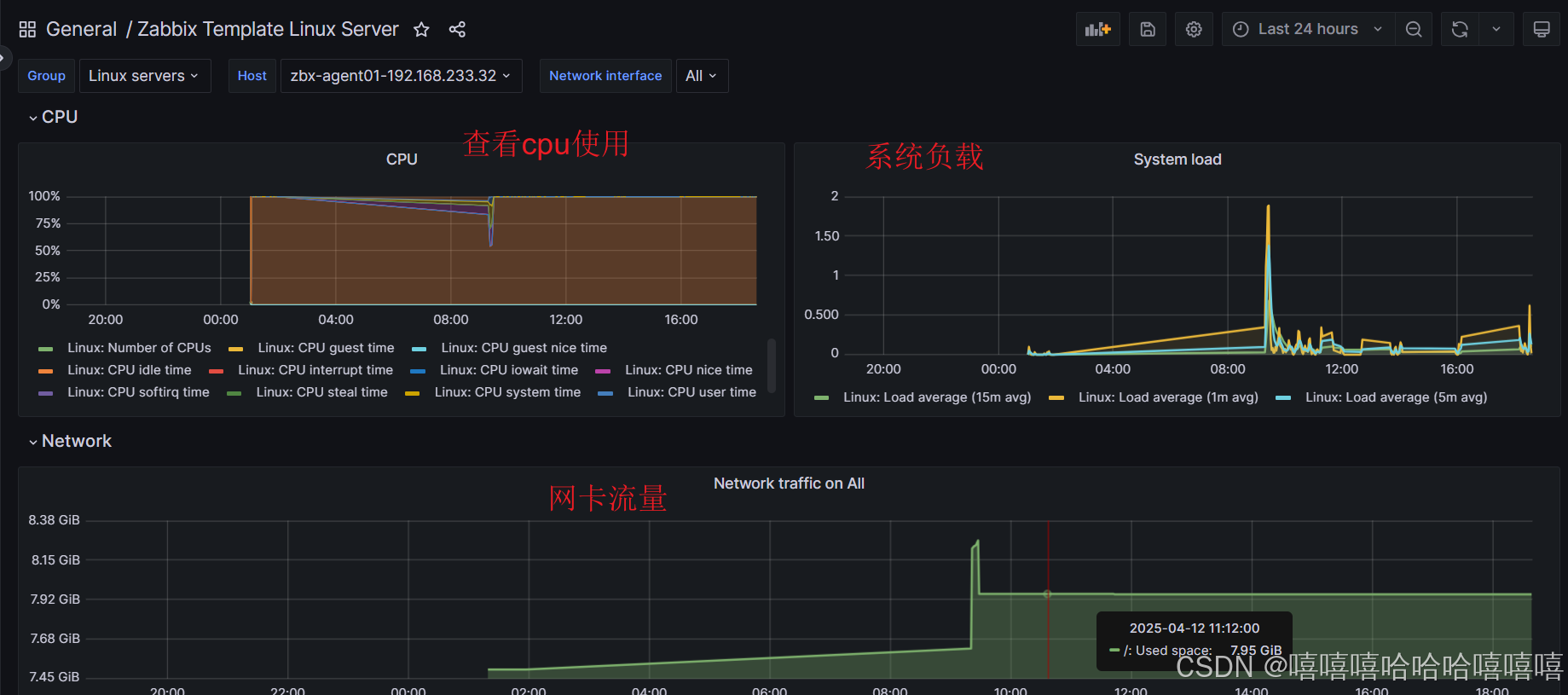
Task: Star the Zabbix Template Linux Server dashboard
Action: click(x=421, y=30)
